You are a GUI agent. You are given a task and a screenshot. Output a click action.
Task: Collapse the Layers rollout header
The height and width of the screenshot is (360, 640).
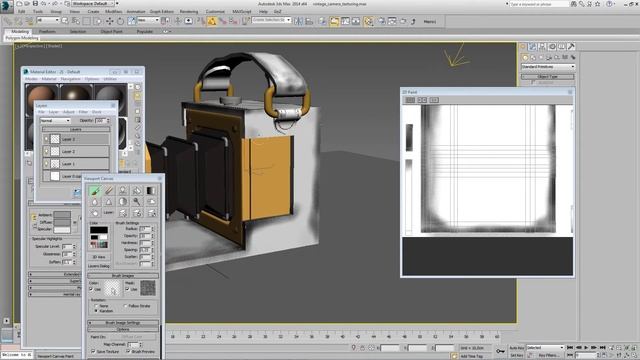[76, 129]
